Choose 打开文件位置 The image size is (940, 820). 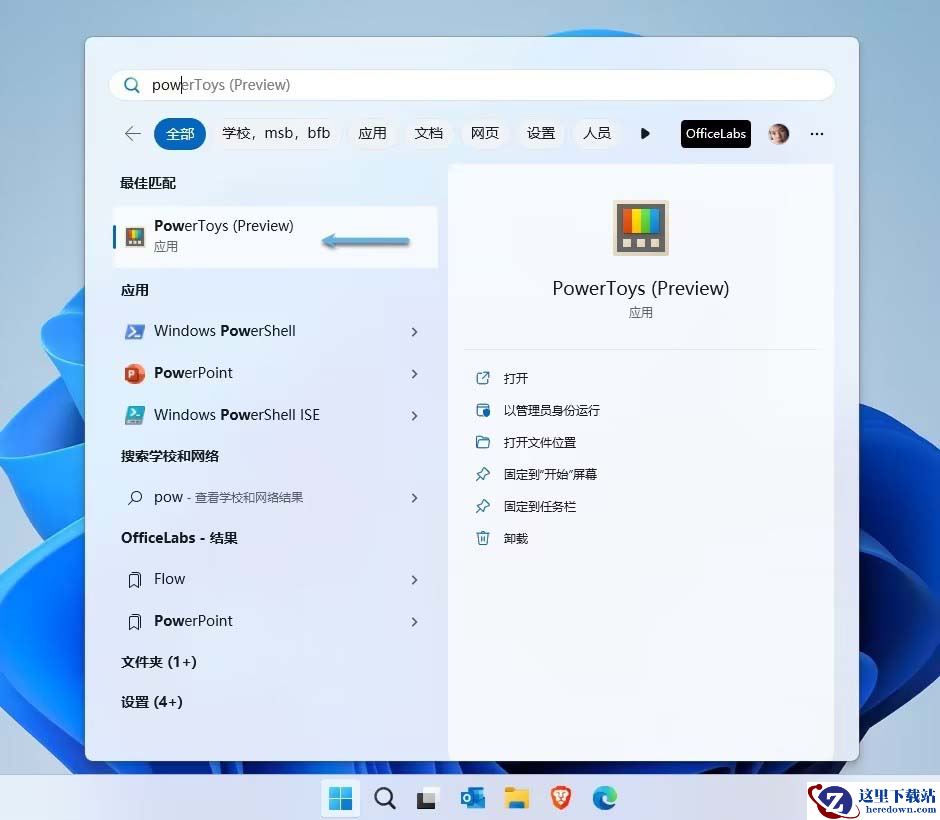coord(540,443)
